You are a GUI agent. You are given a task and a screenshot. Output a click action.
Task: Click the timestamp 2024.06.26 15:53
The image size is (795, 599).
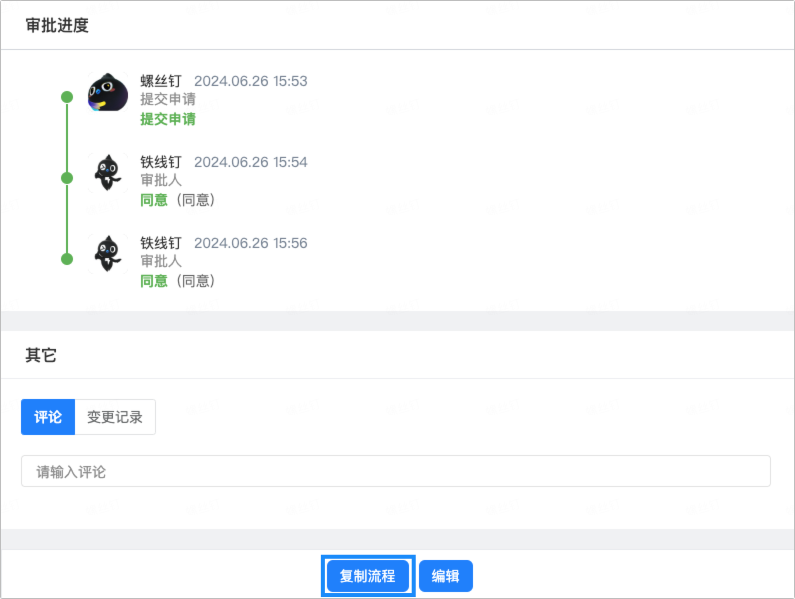pos(250,81)
